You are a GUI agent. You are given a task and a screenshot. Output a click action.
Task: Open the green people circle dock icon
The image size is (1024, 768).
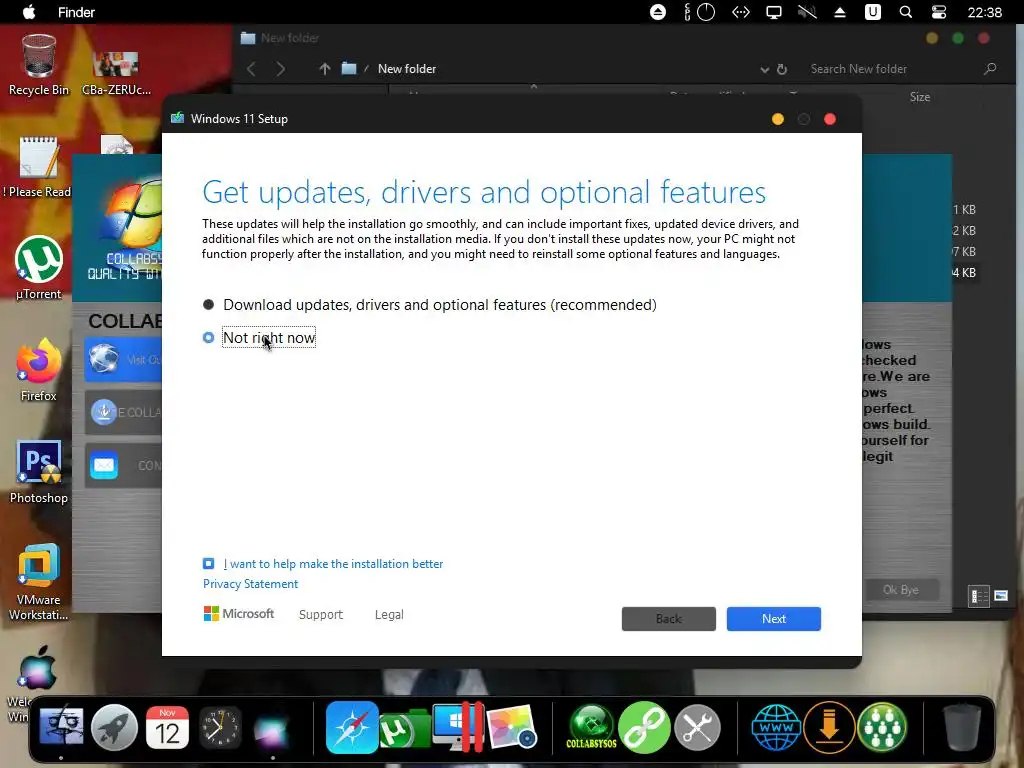pos(882,727)
